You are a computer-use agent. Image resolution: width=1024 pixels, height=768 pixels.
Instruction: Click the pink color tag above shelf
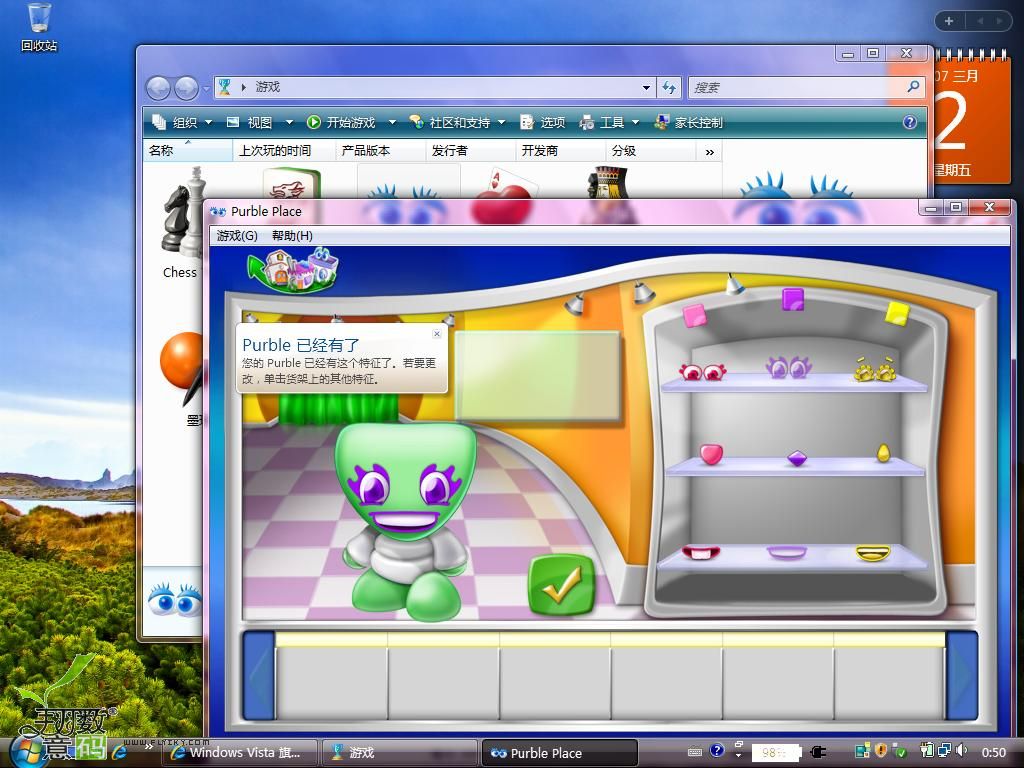point(694,315)
